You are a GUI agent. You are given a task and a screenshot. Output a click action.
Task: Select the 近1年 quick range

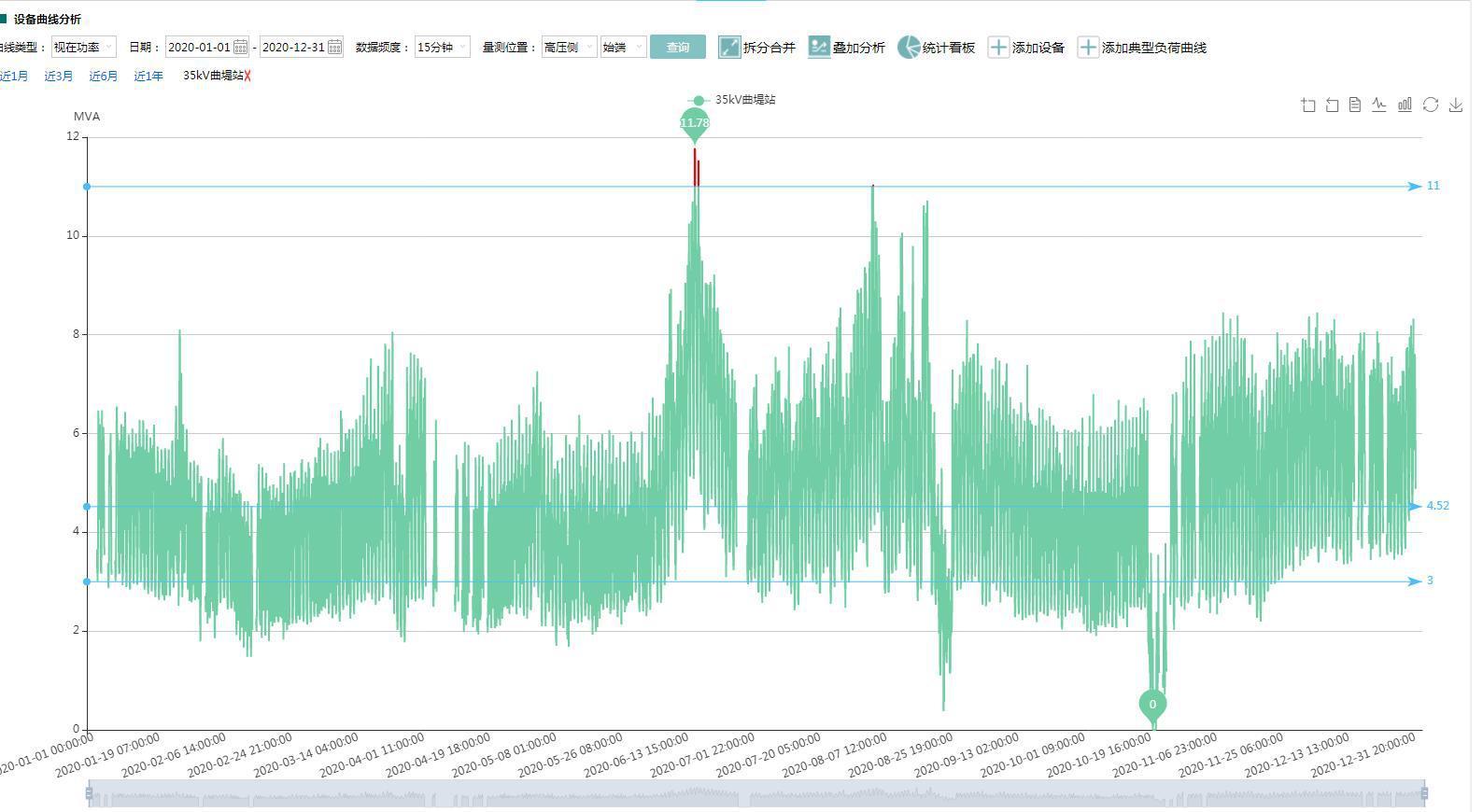pos(148,77)
